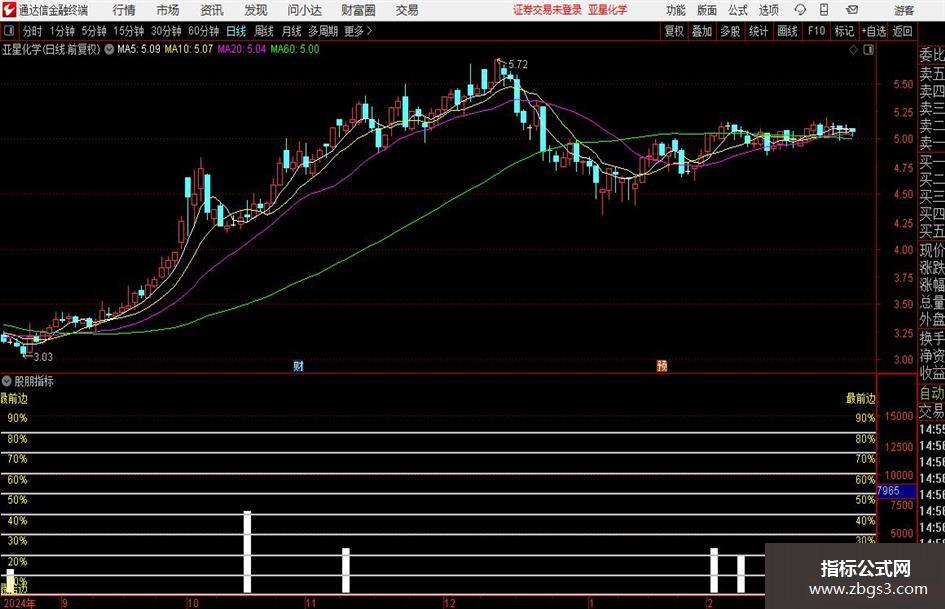Image resolution: width=945 pixels, height=609 pixels.
Task: Click the 预 forecast marker
Action: 662,366
